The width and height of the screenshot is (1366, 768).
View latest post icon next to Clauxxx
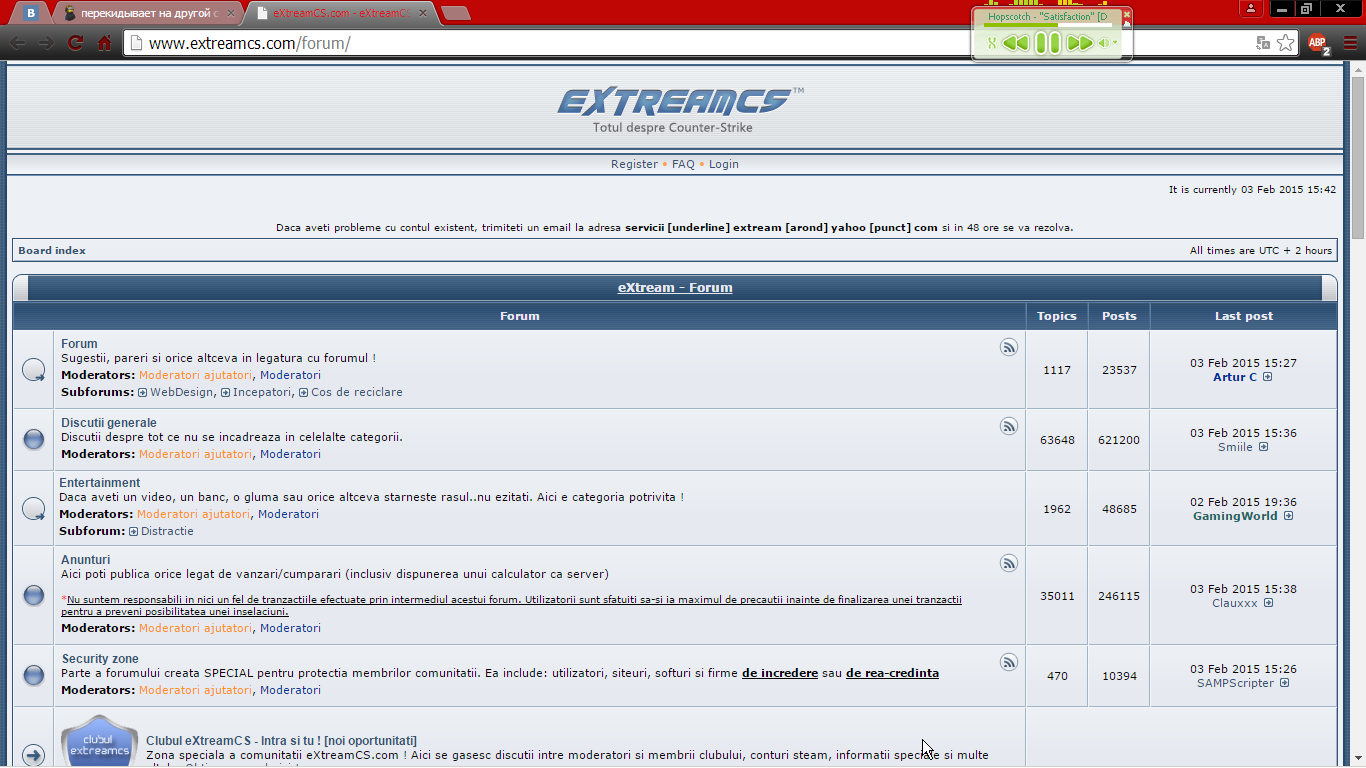pyautogui.click(x=1268, y=603)
